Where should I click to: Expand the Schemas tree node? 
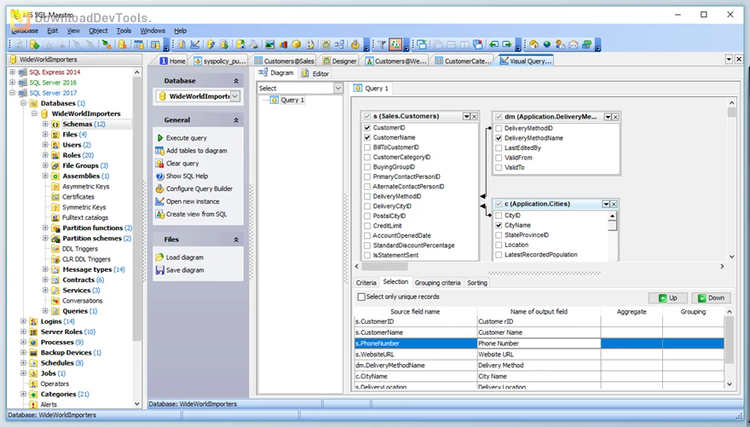45,124
